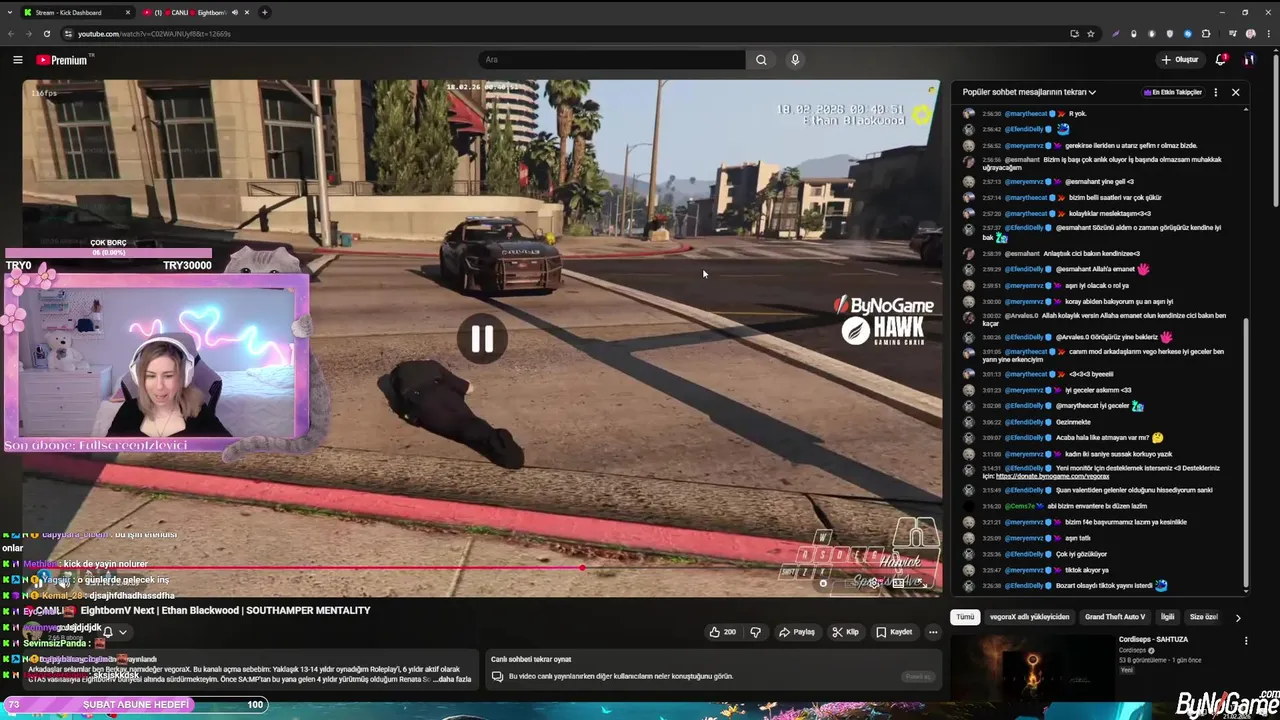Open donate.bynogame.com/vegorax link in chat

[1052, 476]
